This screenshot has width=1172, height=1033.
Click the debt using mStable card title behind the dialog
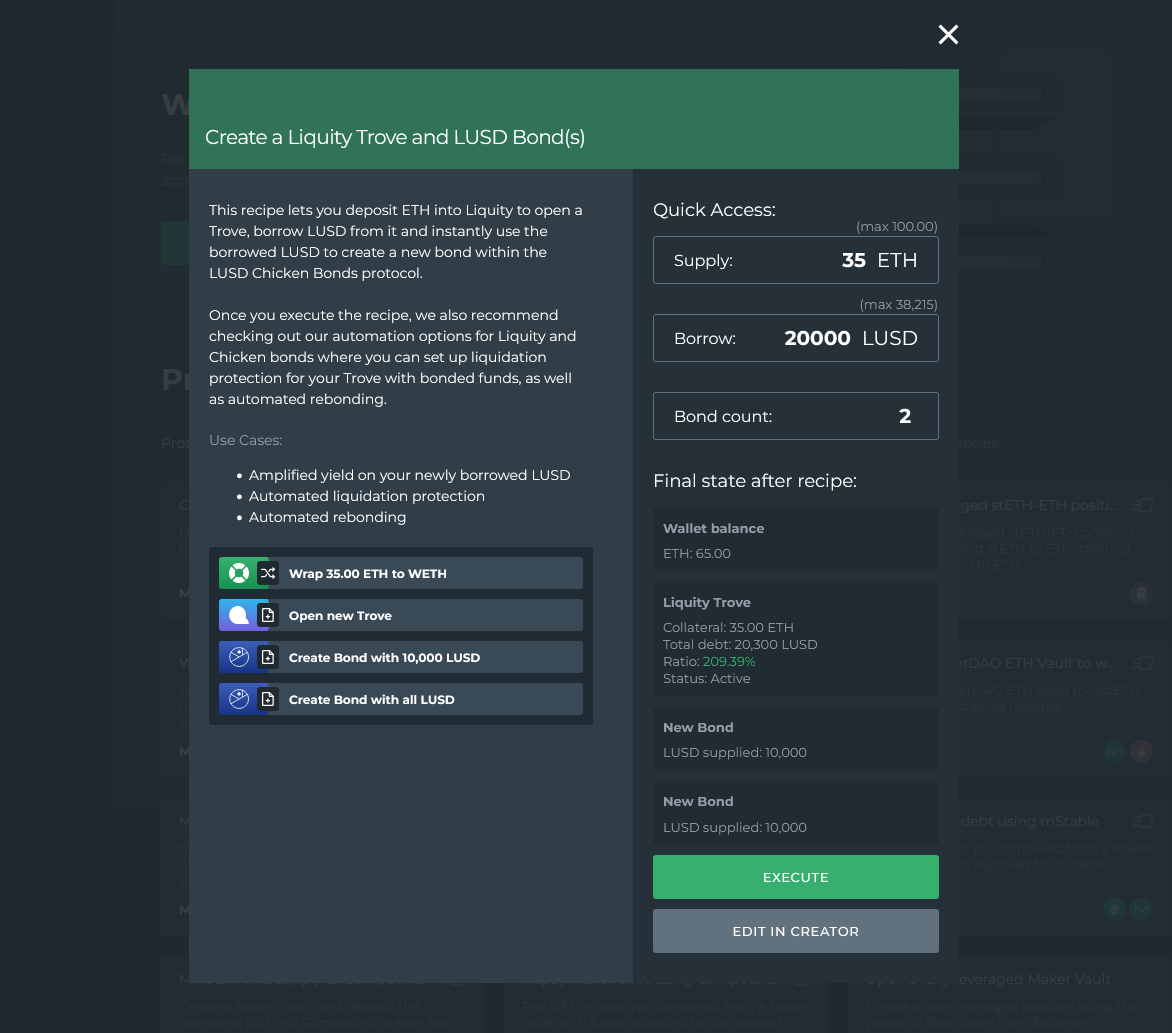click(1029, 821)
